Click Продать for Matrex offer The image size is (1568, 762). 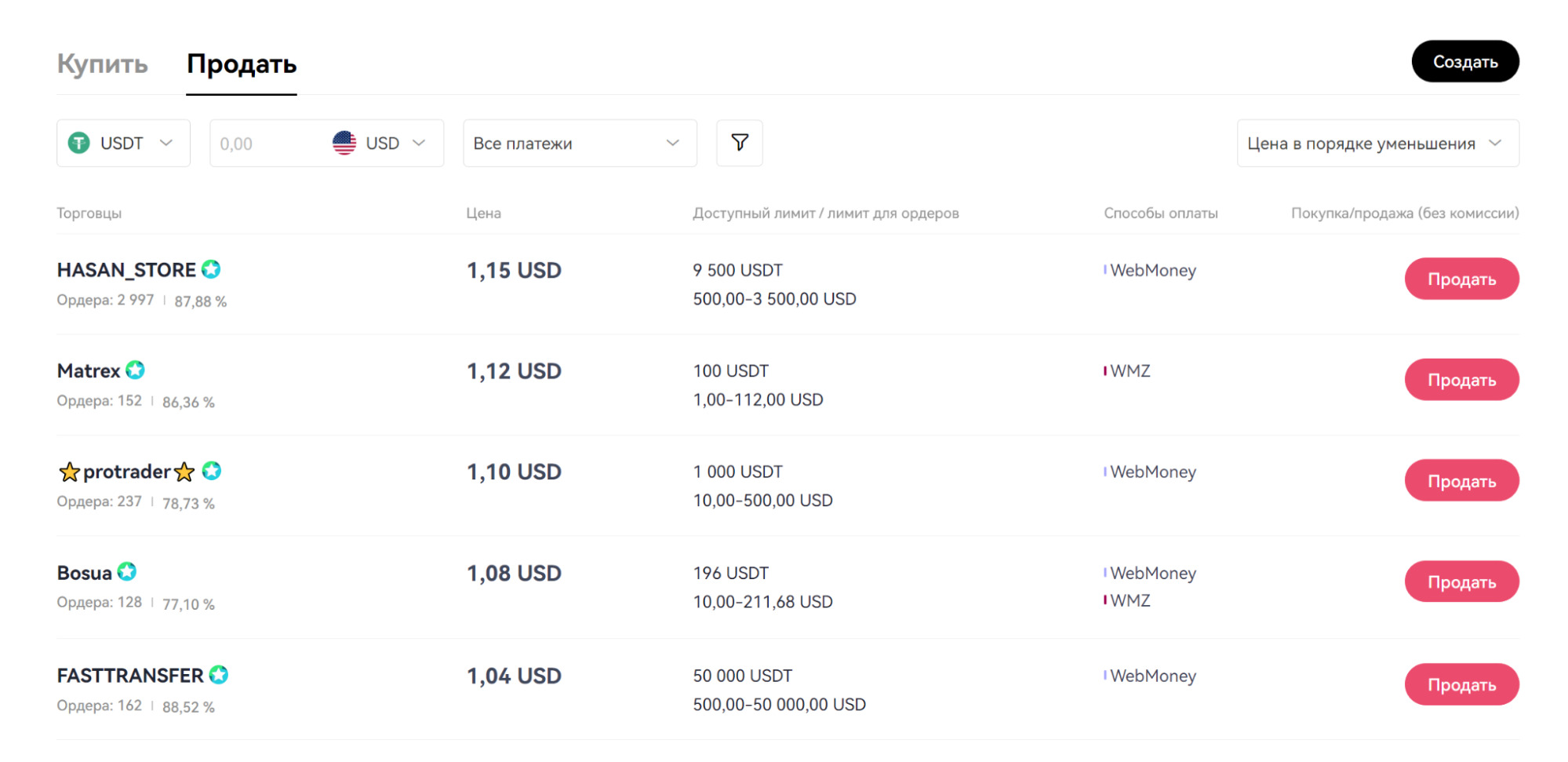tap(1461, 380)
